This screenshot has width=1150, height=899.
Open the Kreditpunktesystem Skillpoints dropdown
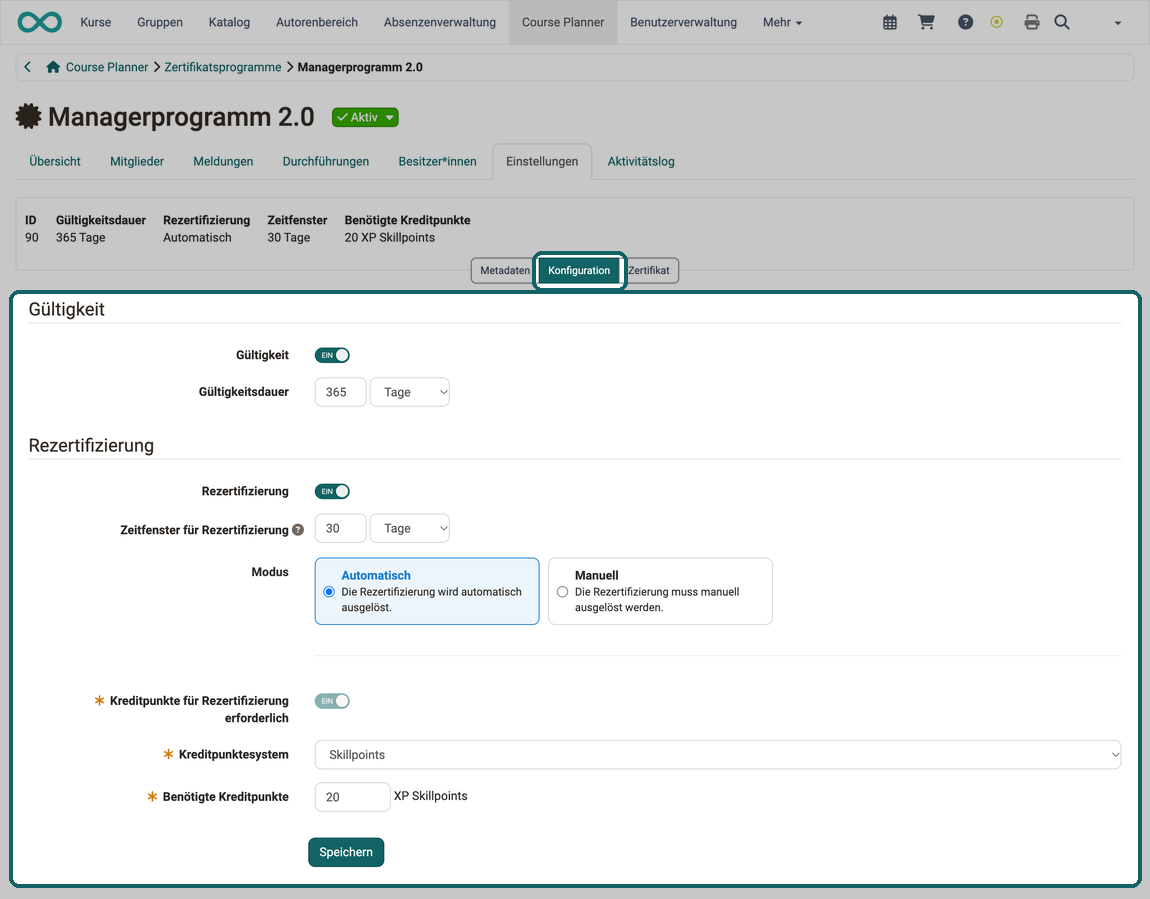(718, 755)
